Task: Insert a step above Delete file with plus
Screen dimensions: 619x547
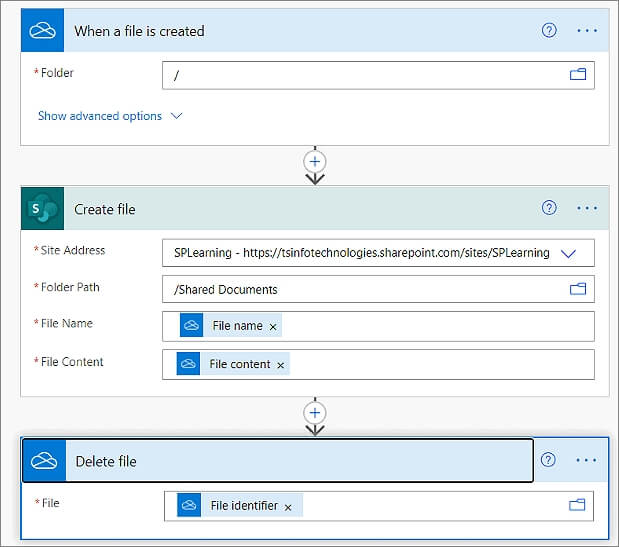Action: point(315,412)
